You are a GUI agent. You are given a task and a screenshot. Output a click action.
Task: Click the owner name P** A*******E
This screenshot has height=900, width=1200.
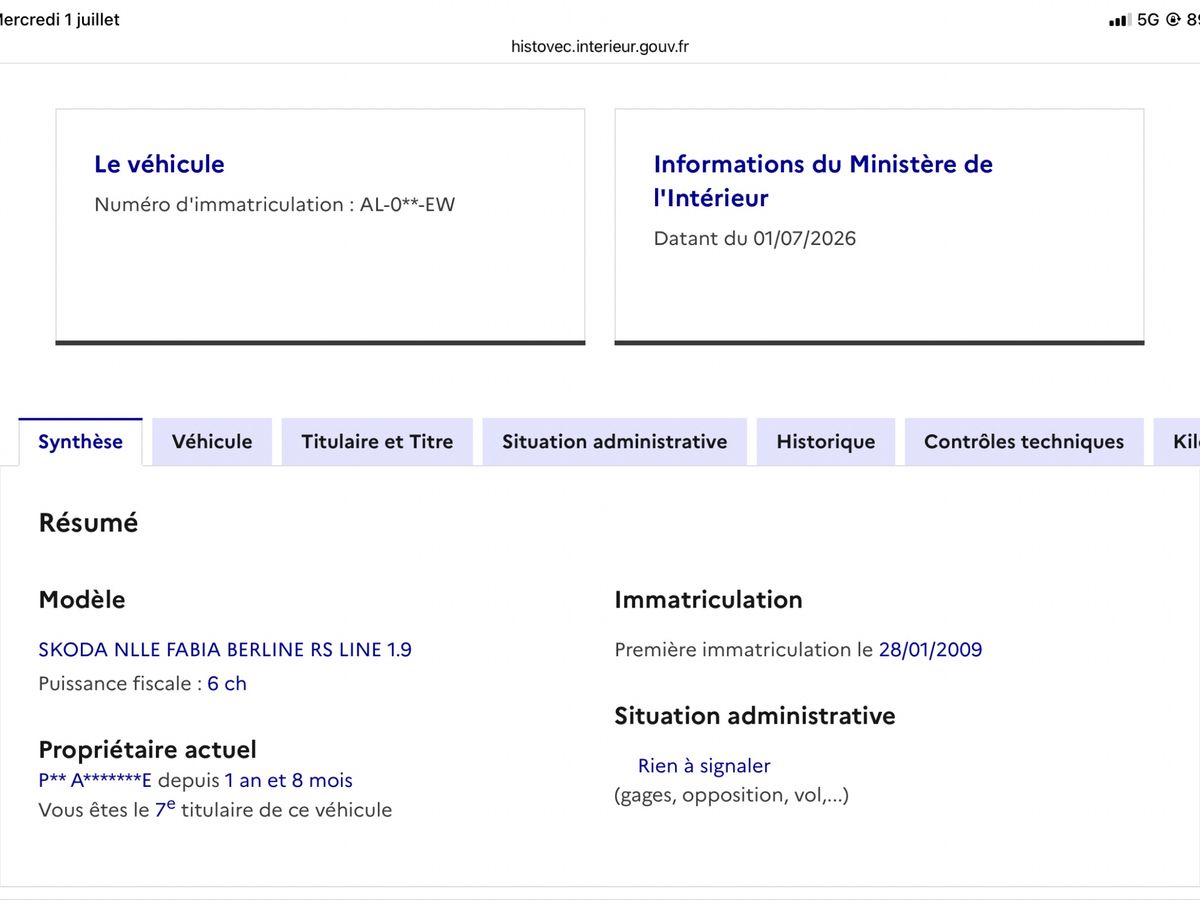pos(95,780)
